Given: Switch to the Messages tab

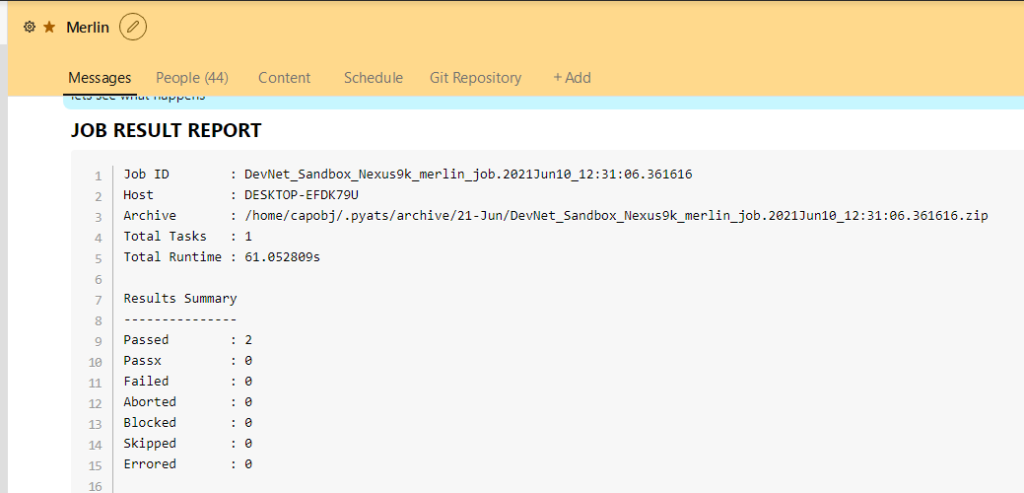Looking at the screenshot, I should point(100,78).
